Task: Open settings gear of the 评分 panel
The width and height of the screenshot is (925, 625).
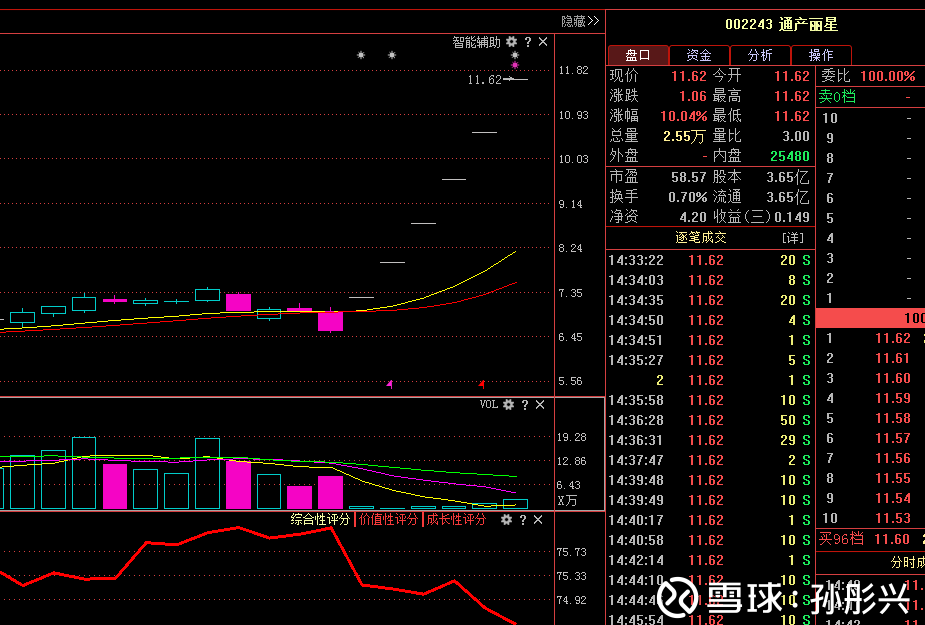Action: pos(508,520)
